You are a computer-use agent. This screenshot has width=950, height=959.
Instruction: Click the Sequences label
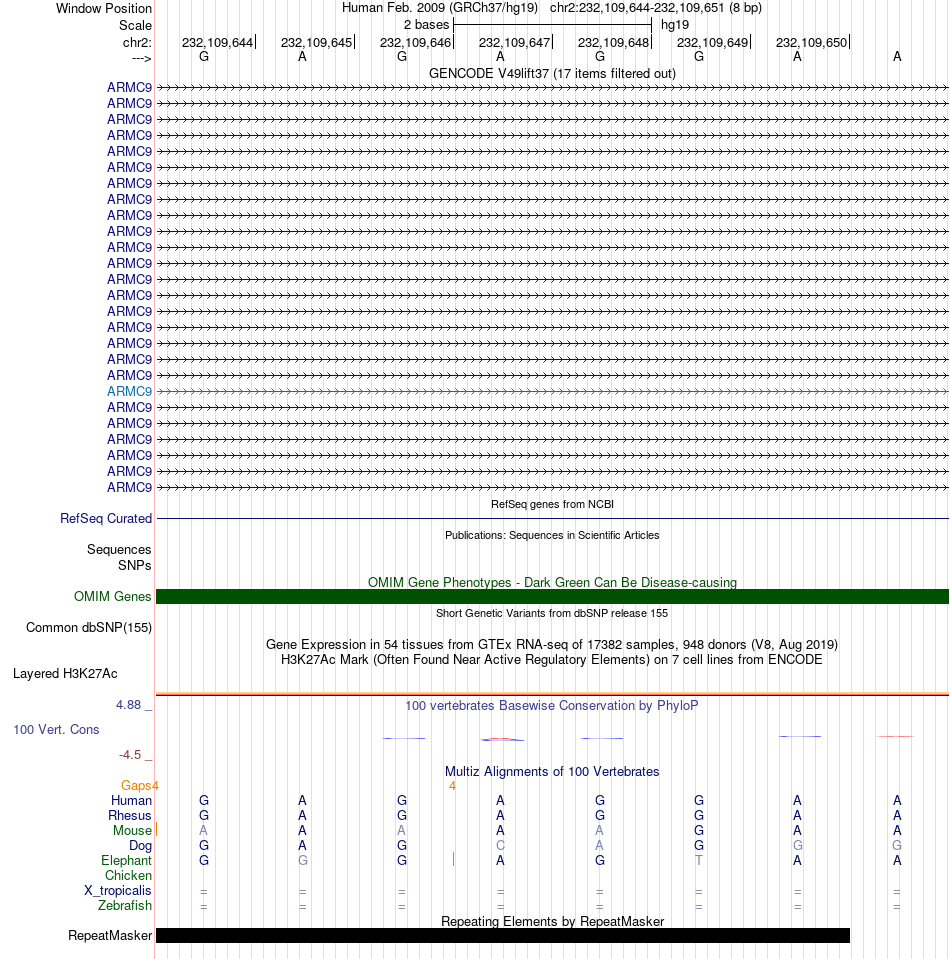point(119,549)
